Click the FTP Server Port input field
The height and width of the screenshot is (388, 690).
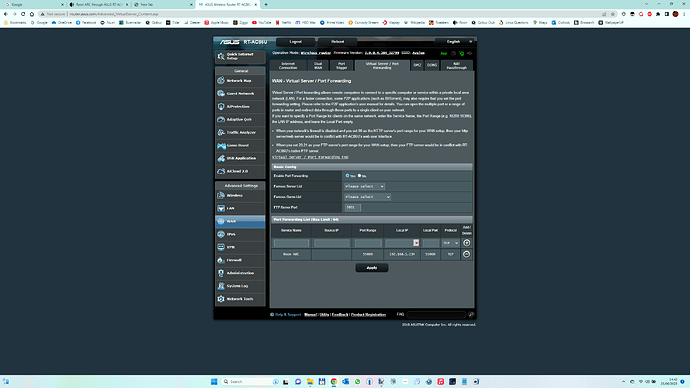(352, 207)
